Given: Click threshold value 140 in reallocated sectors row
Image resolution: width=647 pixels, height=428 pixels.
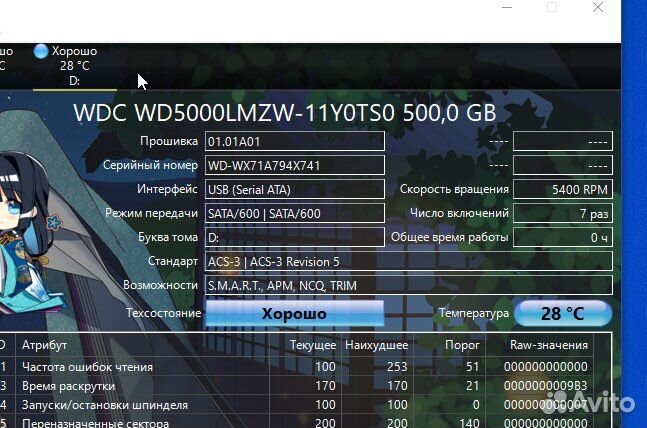Looking at the screenshot, I should coord(470,423).
